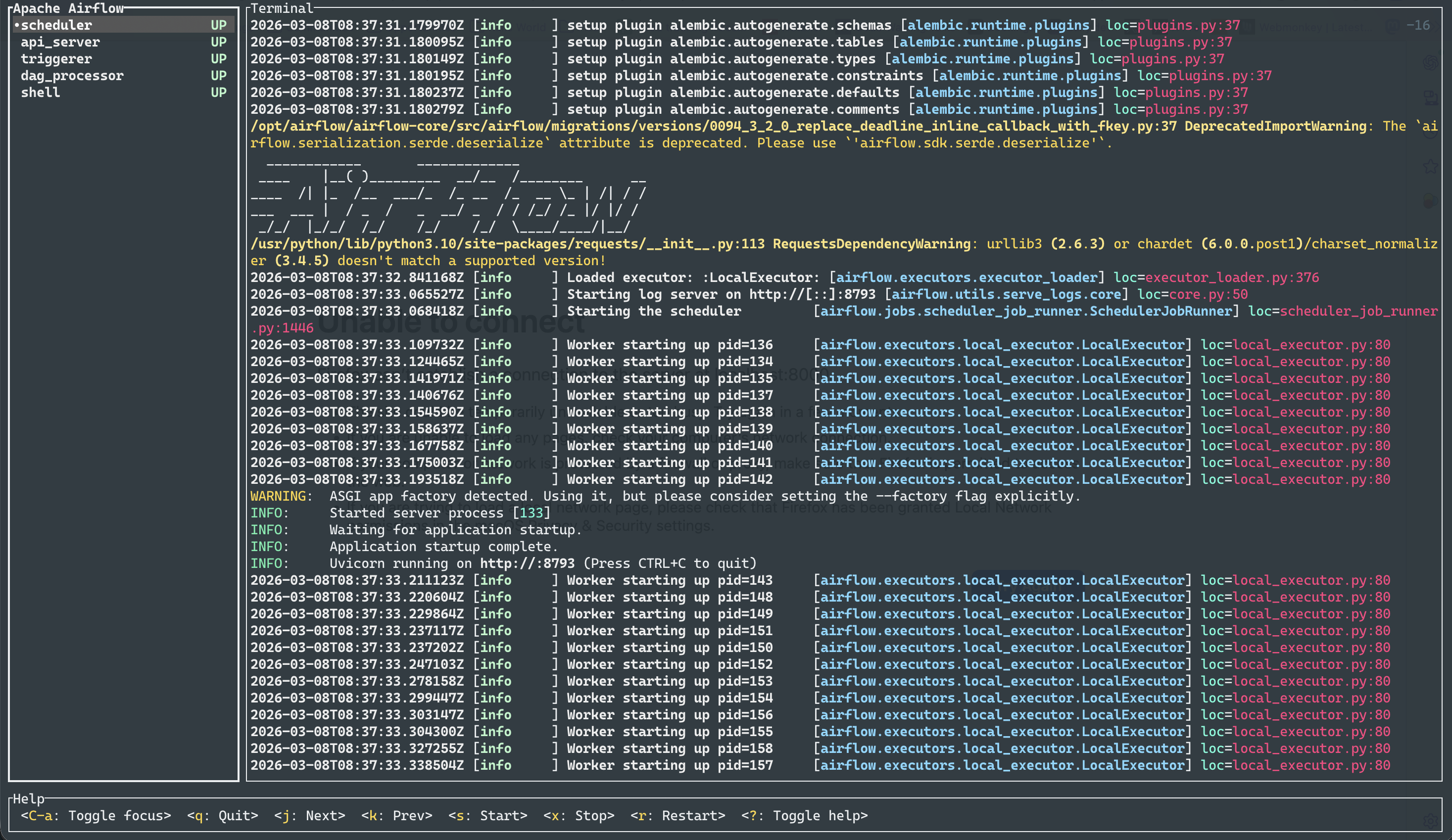Click the UP status next to api_server
This screenshot has width=1452, height=840.
(218, 42)
